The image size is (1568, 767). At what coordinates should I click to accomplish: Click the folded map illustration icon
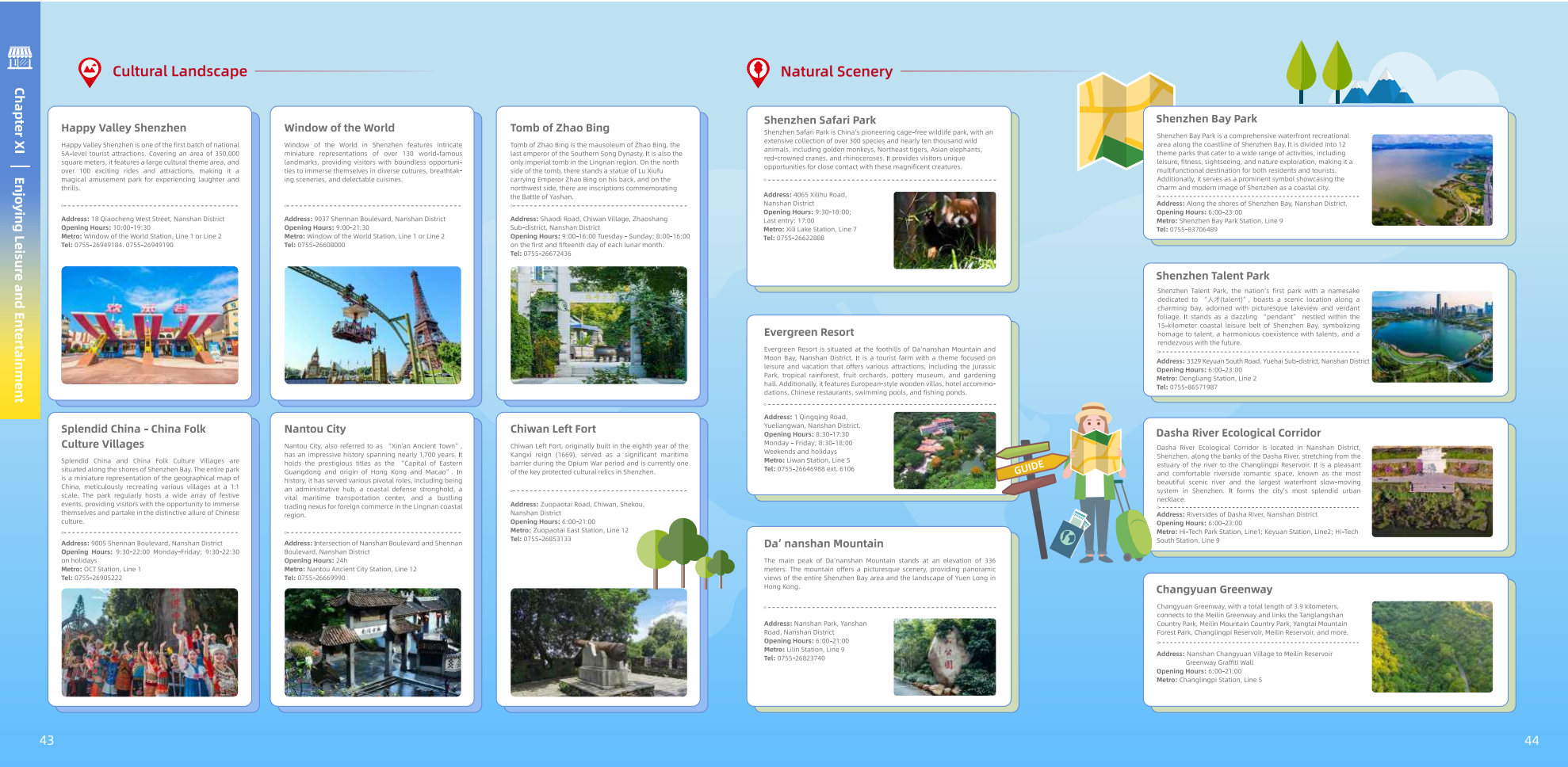pyautogui.click(x=1126, y=121)
